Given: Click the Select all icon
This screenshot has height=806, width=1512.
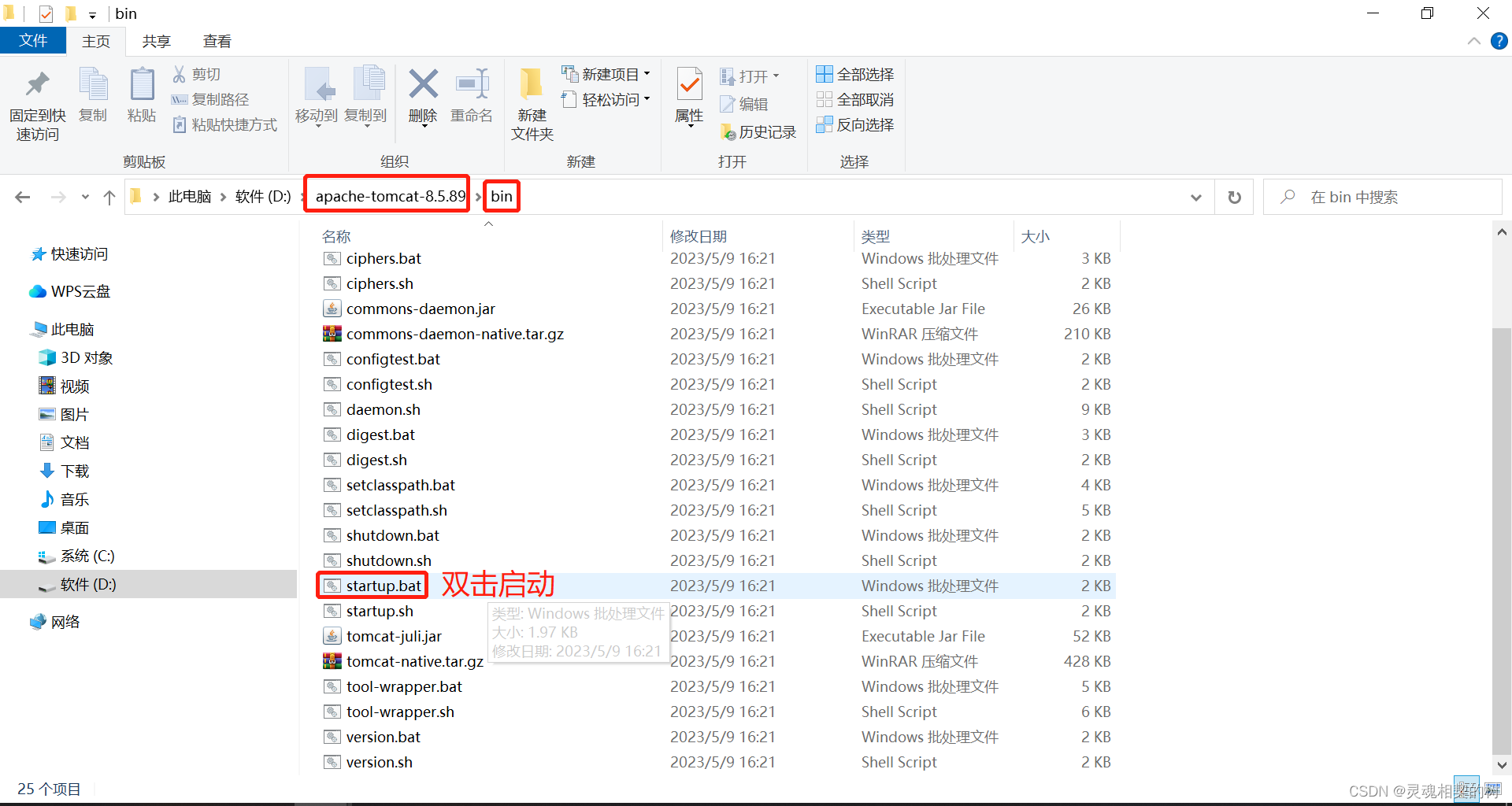Looking at the screenshot, I should [825, 74].
